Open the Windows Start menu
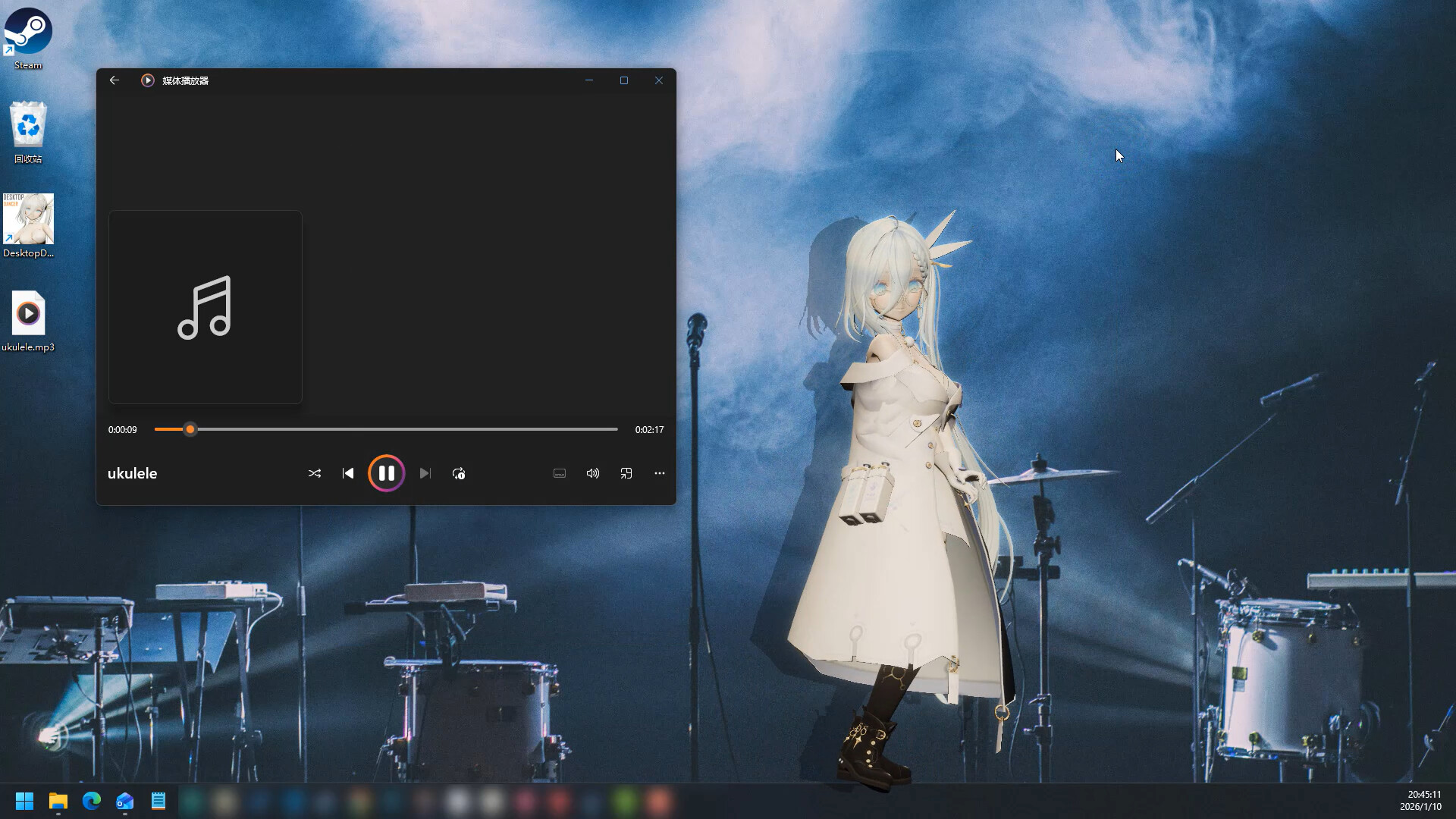Image resolution: width=1456 pixels, height=819 pixels. click(x=24, y=801)
